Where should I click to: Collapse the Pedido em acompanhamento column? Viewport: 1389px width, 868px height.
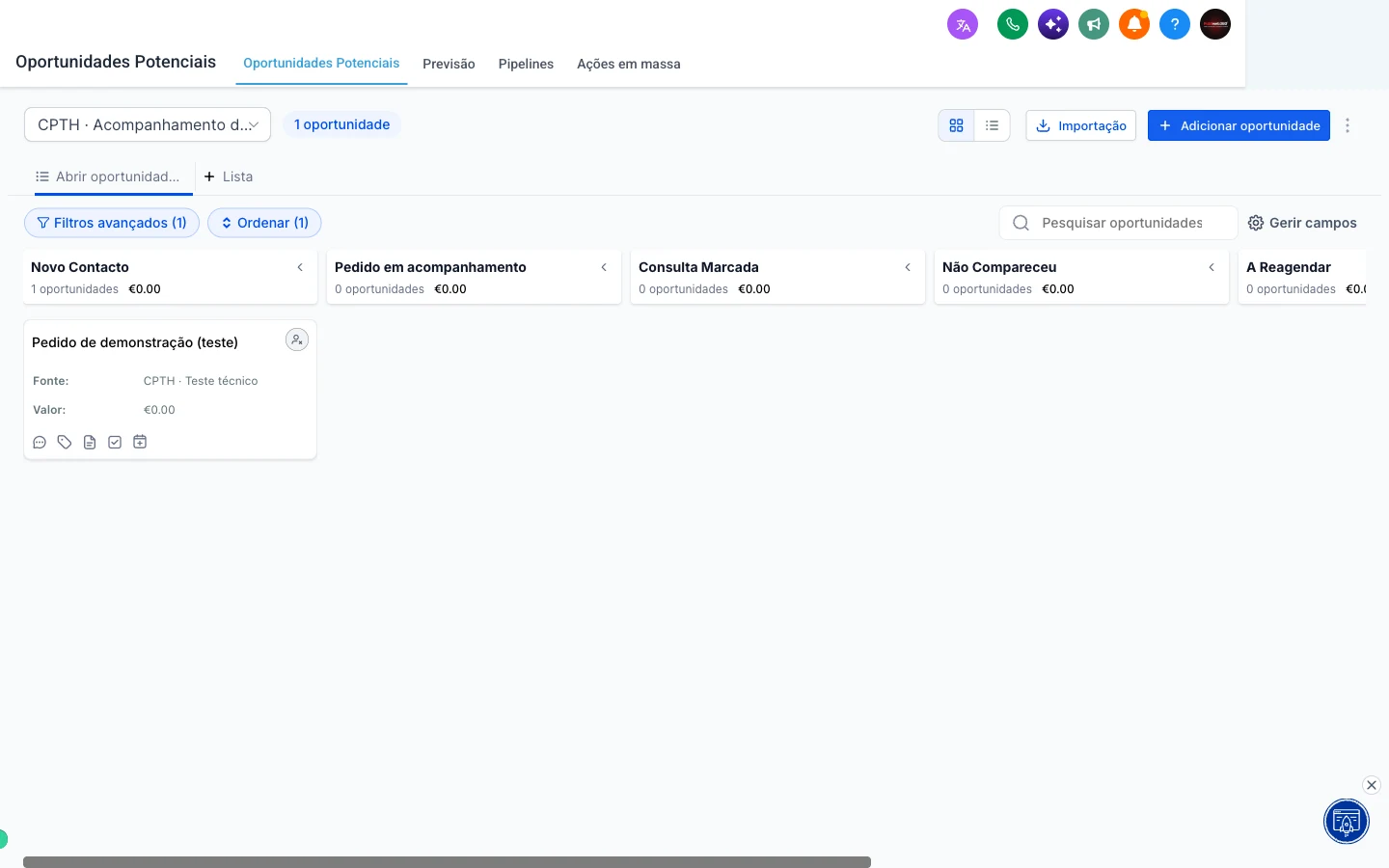[x=604, y=267]
